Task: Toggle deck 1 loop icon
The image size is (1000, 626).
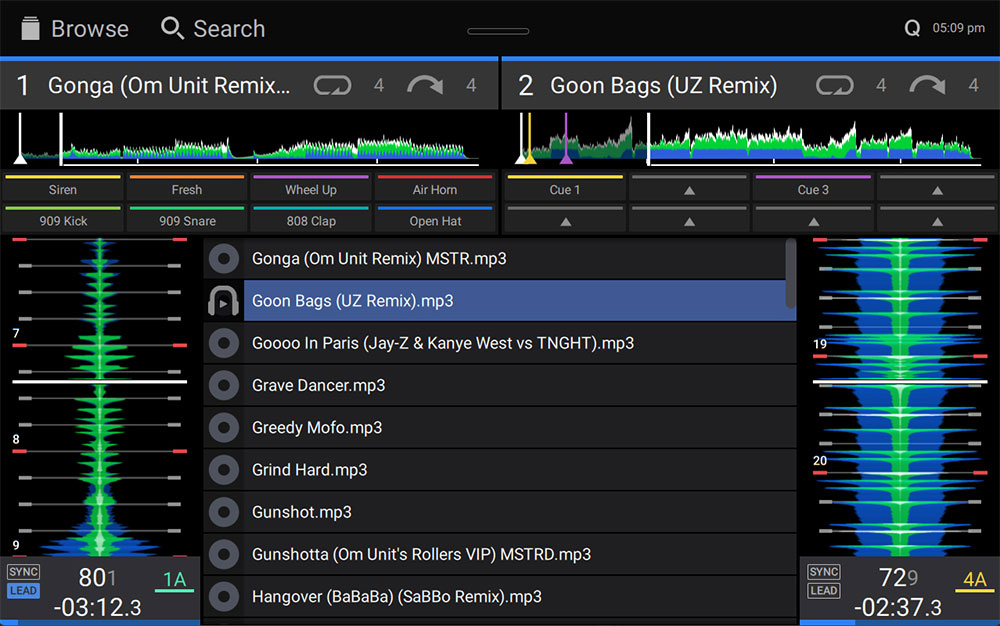Action: [332, 86]
